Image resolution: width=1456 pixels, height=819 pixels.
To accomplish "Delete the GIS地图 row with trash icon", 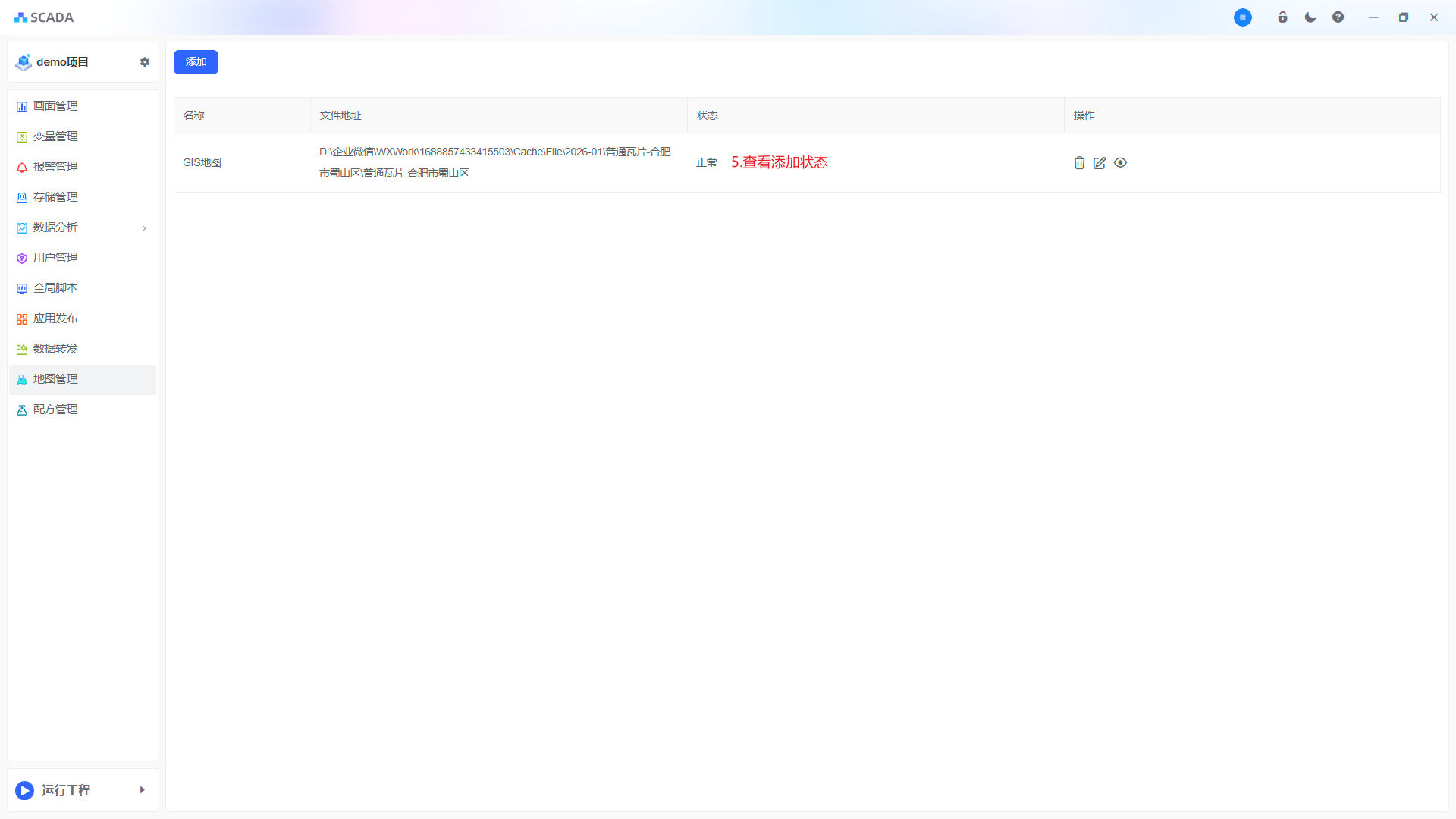I will click(x=1079, y=163).
